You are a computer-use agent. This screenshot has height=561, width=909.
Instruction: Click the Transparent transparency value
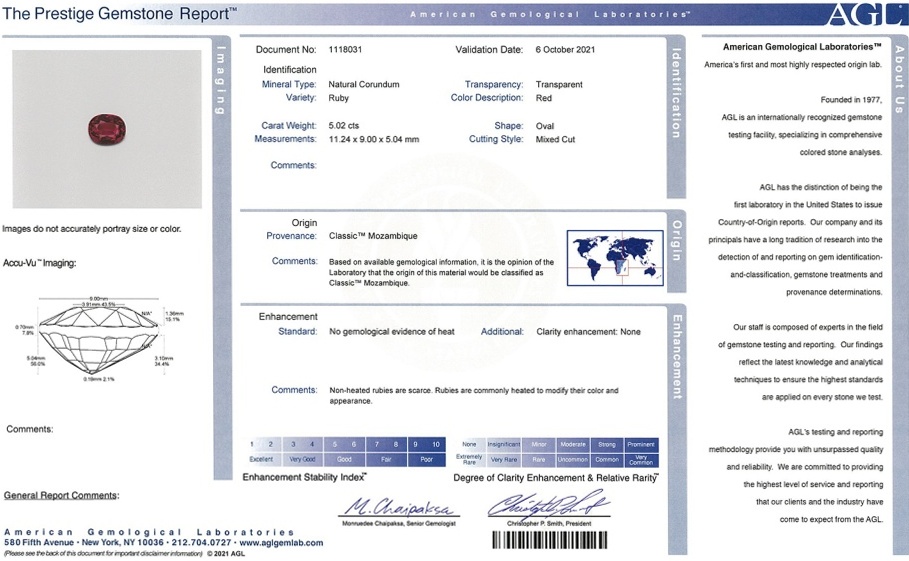[559, 85]
